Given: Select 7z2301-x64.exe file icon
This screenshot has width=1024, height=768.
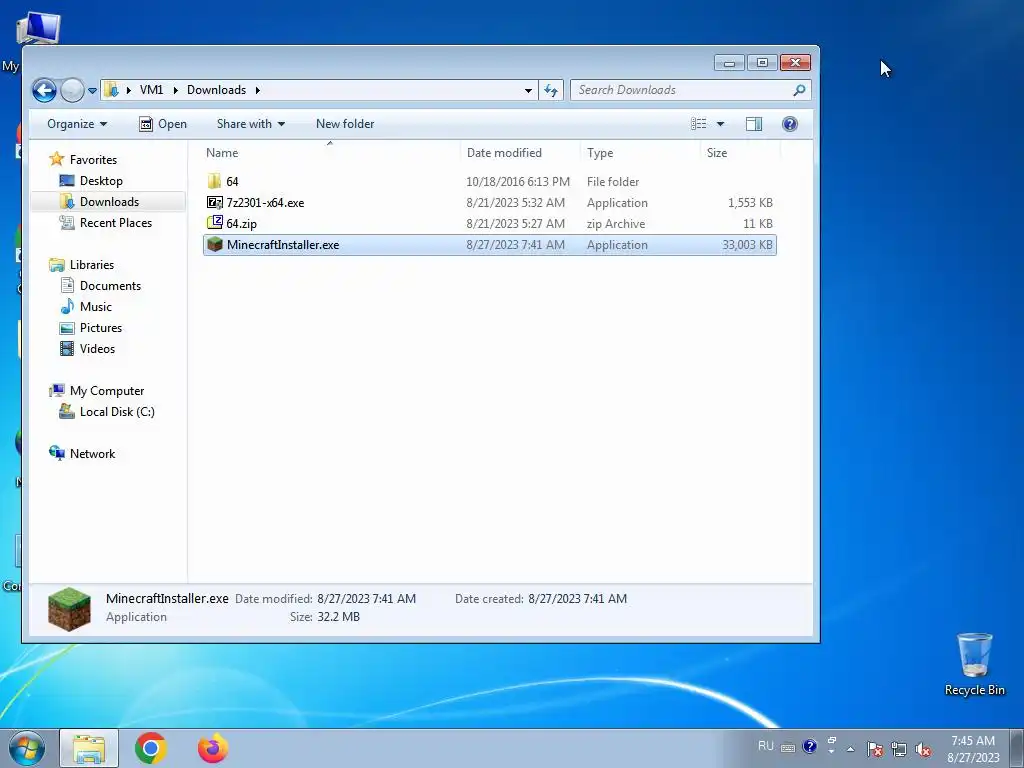Looking at the screenshot, I should click(x=214, y=202).
